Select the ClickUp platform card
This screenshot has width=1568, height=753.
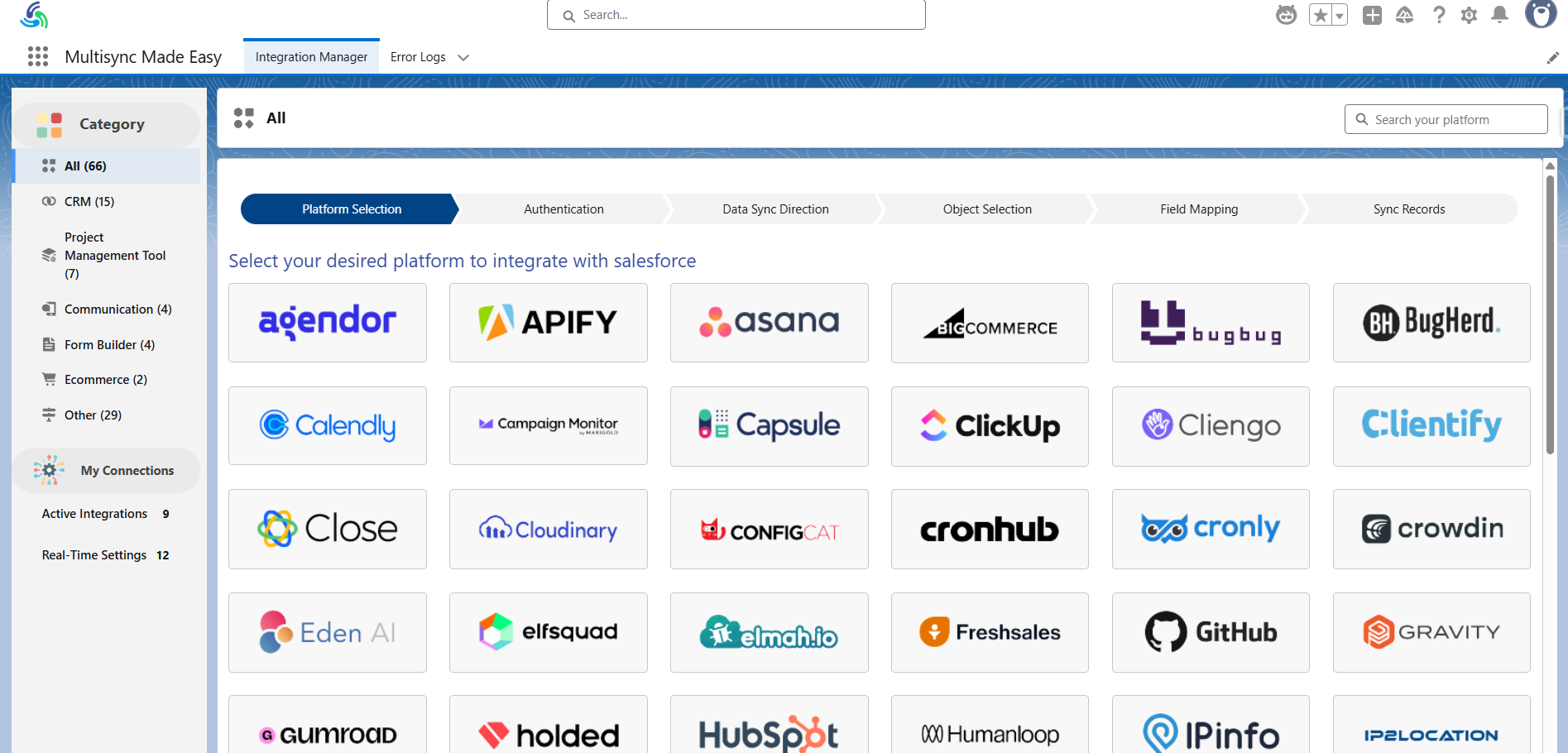point(990,426)
